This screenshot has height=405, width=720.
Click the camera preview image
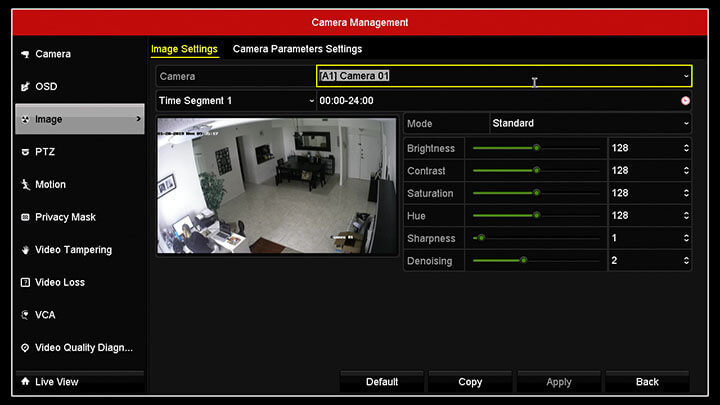[x=277, y=185]
